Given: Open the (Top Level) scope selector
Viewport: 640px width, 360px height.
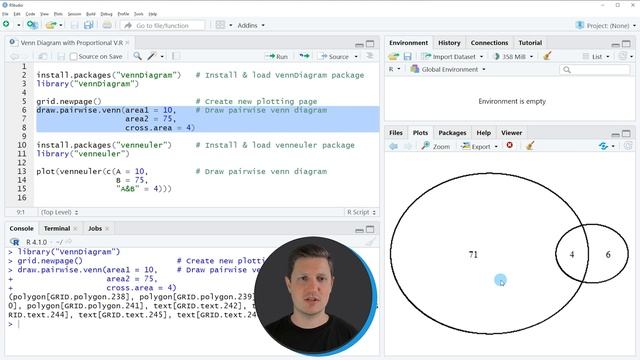Looking at the screenshot, I should coord(60,212).
